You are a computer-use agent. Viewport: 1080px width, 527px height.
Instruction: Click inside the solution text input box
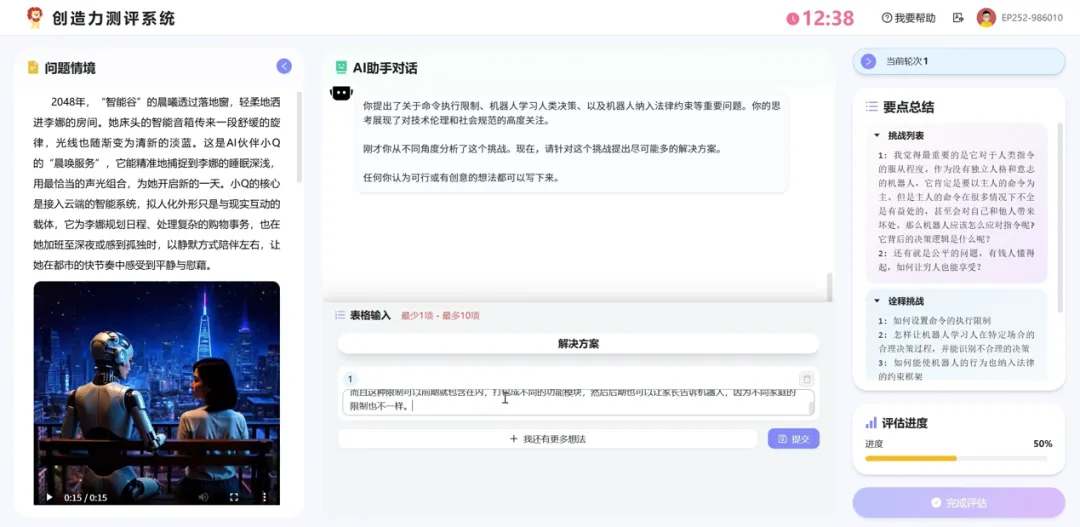(x=577, y=401)
